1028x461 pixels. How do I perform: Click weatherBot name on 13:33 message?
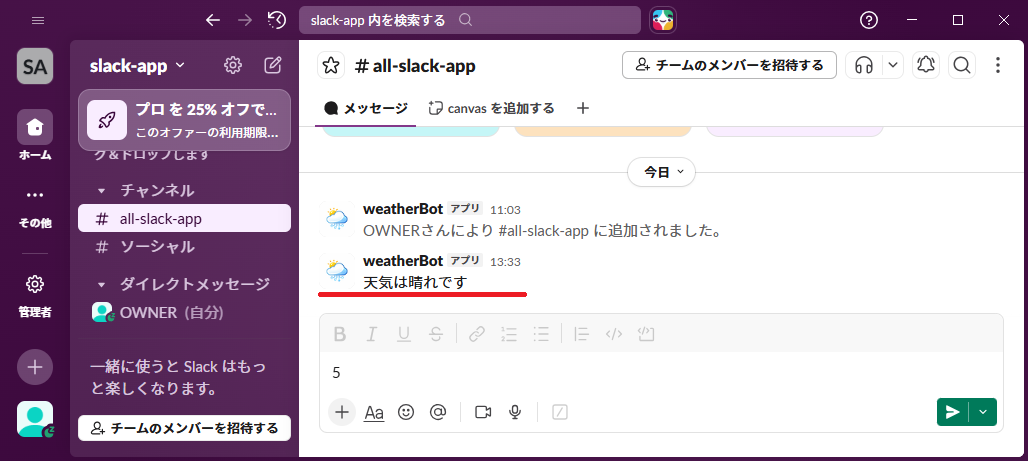(403, 261)
